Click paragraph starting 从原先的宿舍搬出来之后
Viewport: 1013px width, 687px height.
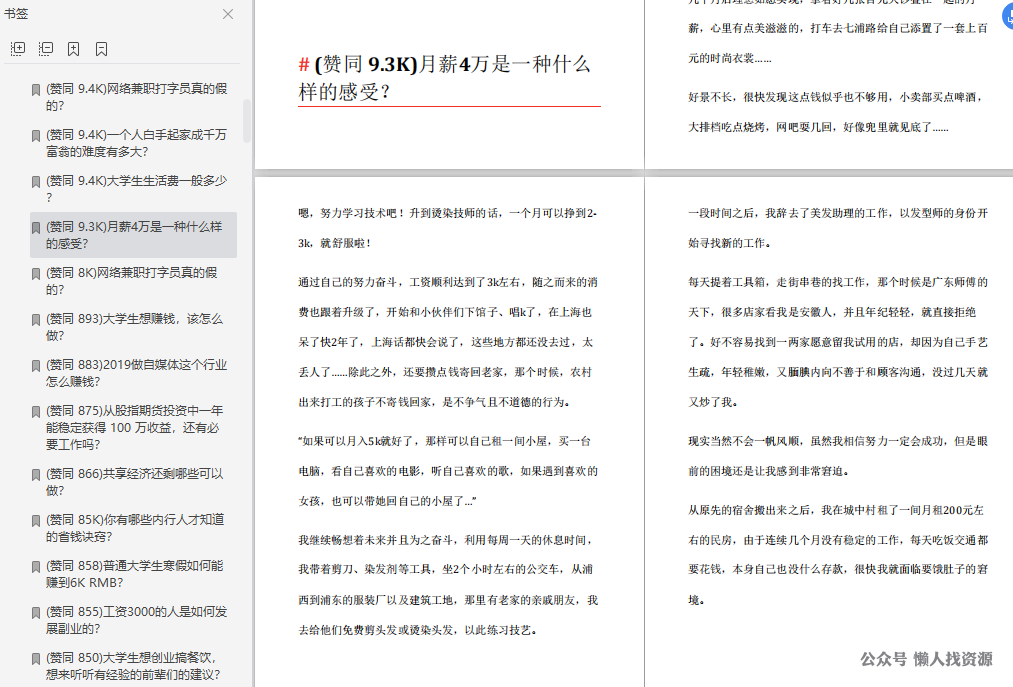point(837,555)
